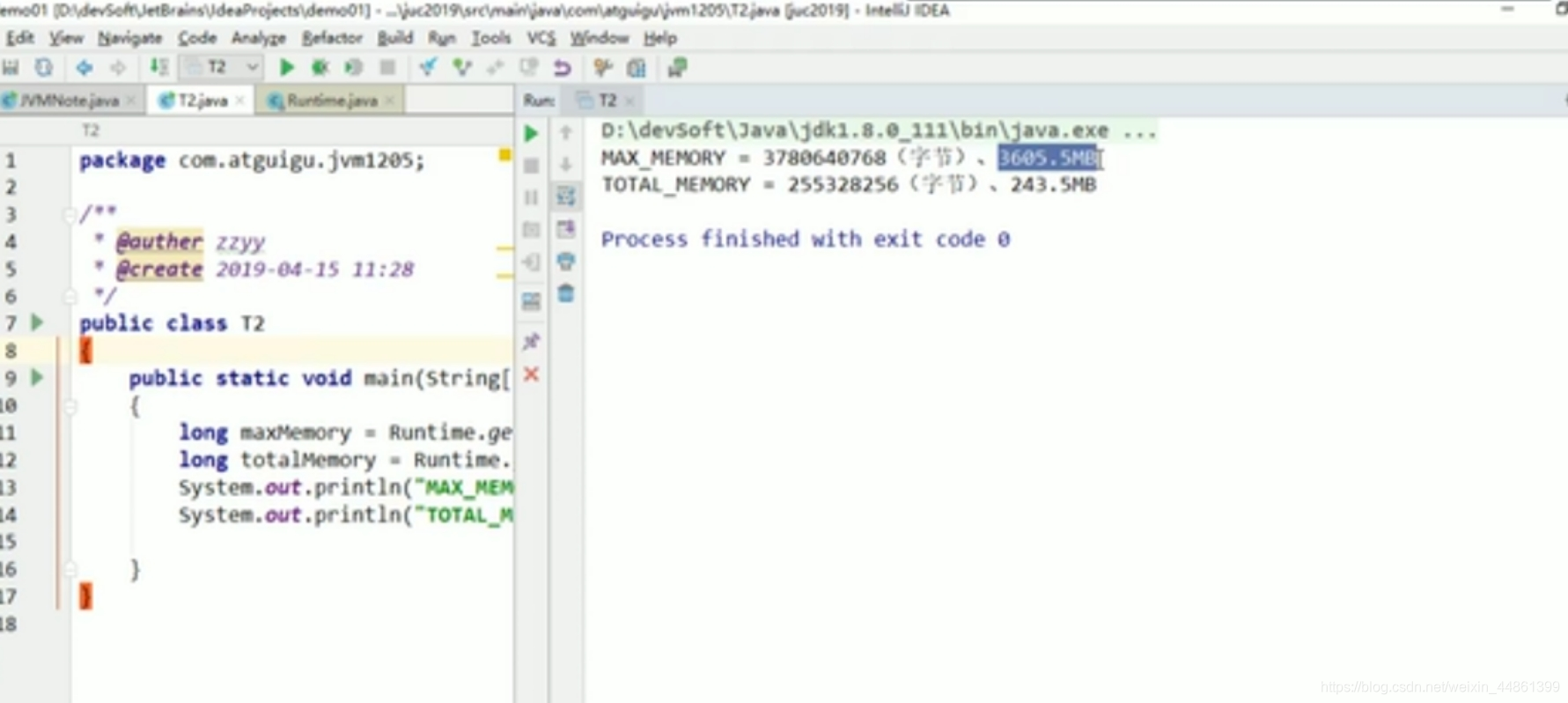
Task: Move down the stack trace arrow
Action: click(x=566, y=164)
